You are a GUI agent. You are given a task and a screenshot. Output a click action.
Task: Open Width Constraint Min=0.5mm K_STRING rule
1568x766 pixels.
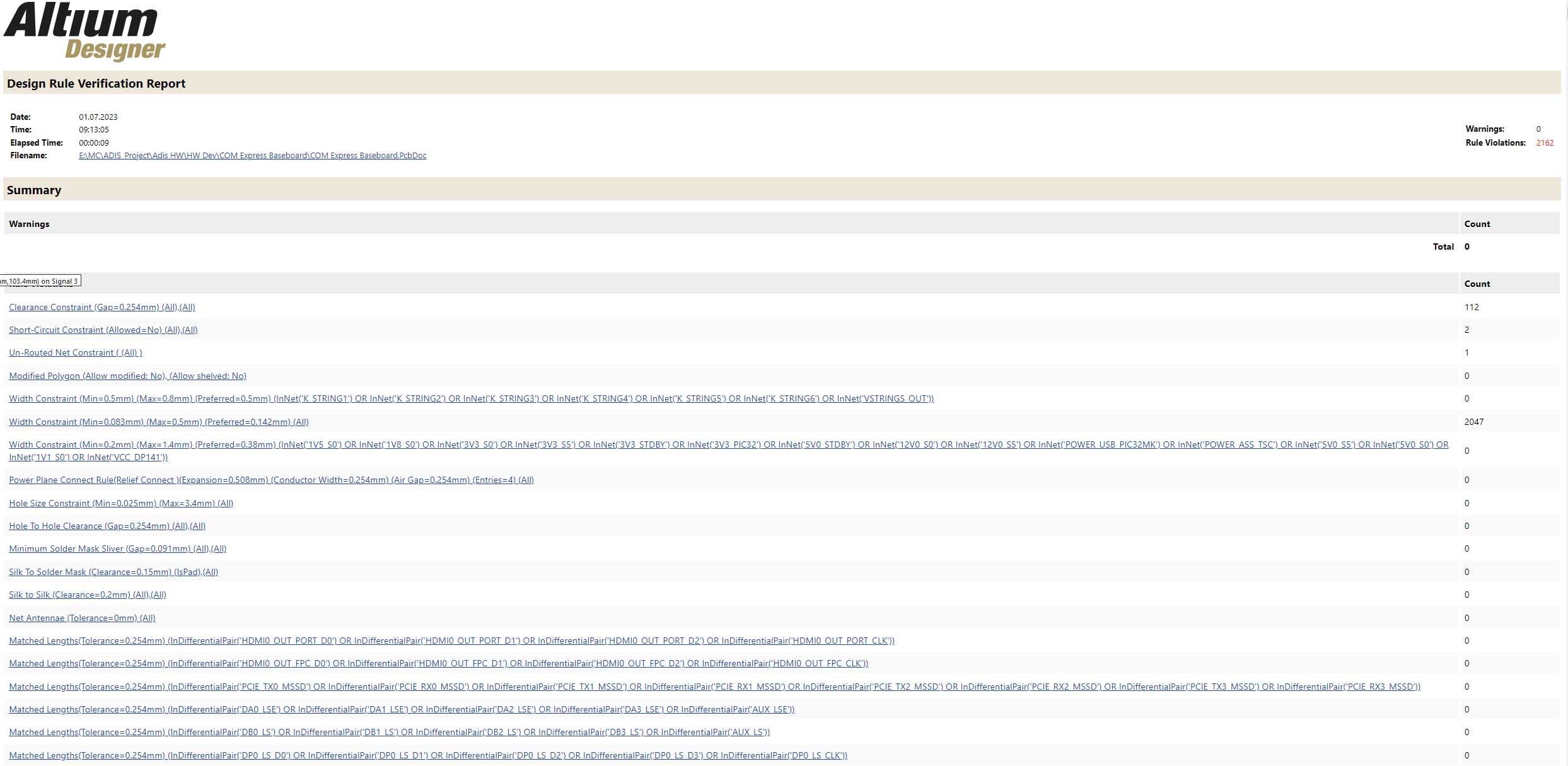coord(471,398)
